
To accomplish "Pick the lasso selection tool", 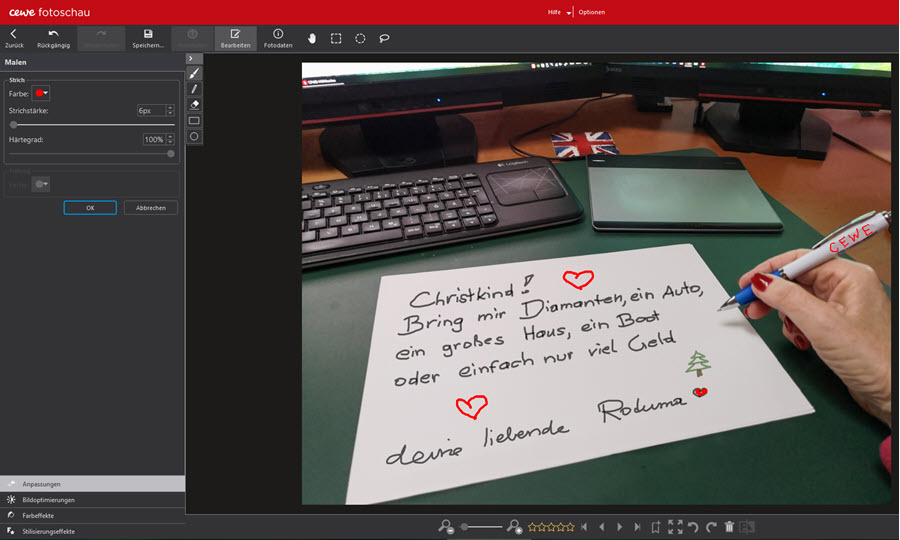I will pos(384,38).
